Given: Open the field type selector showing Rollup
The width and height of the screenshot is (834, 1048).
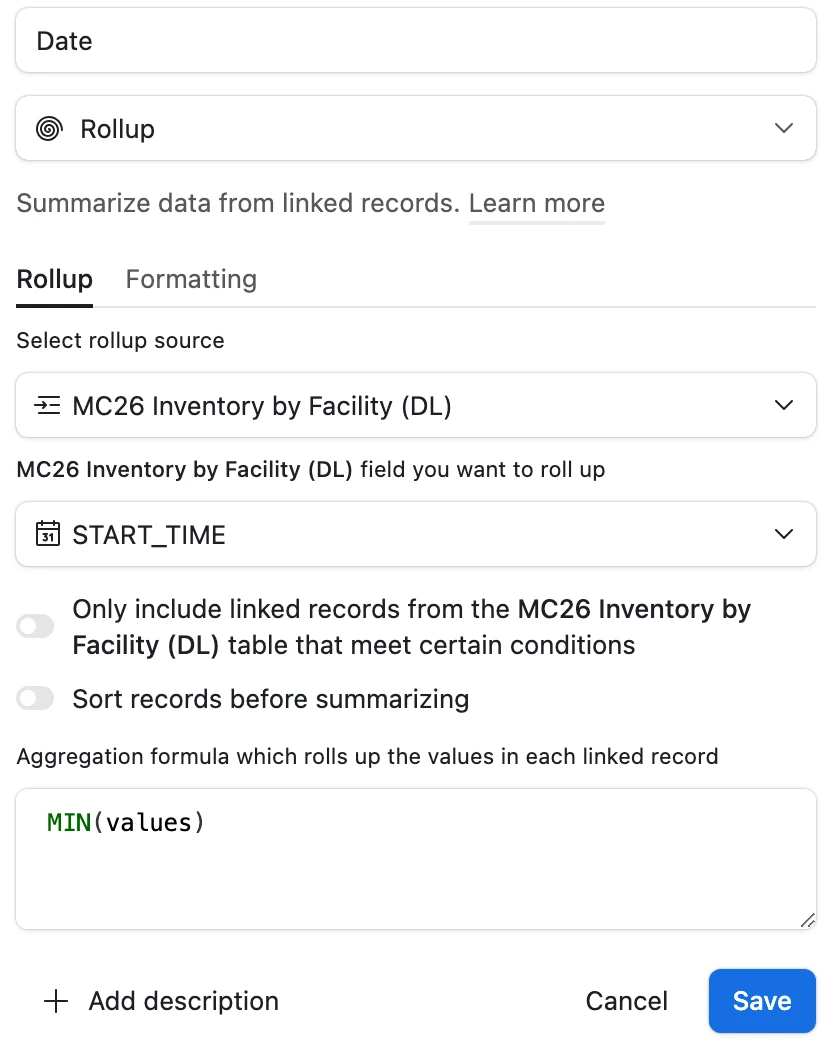Looking at the screenshot, I should coord(416,128).
